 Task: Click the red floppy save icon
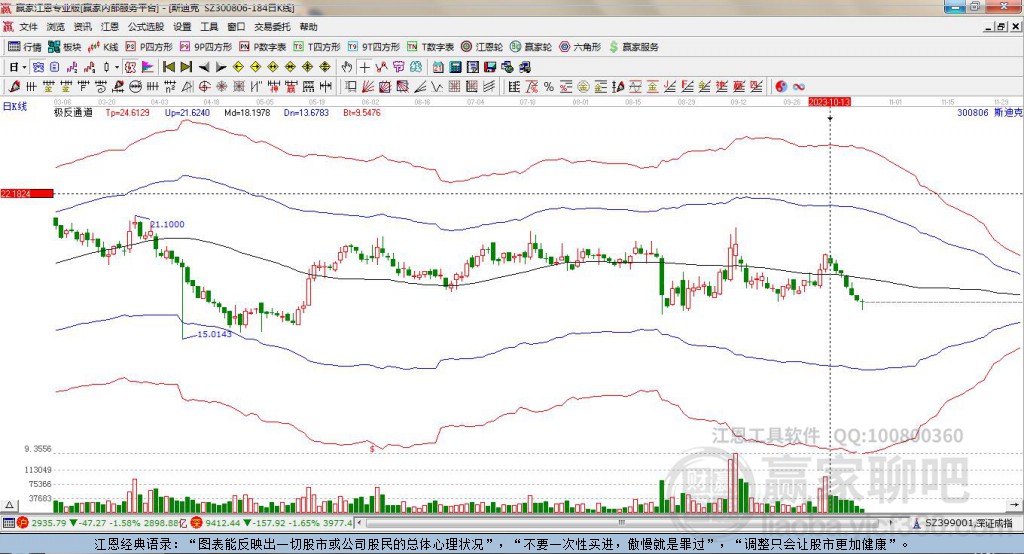[490, 67]
